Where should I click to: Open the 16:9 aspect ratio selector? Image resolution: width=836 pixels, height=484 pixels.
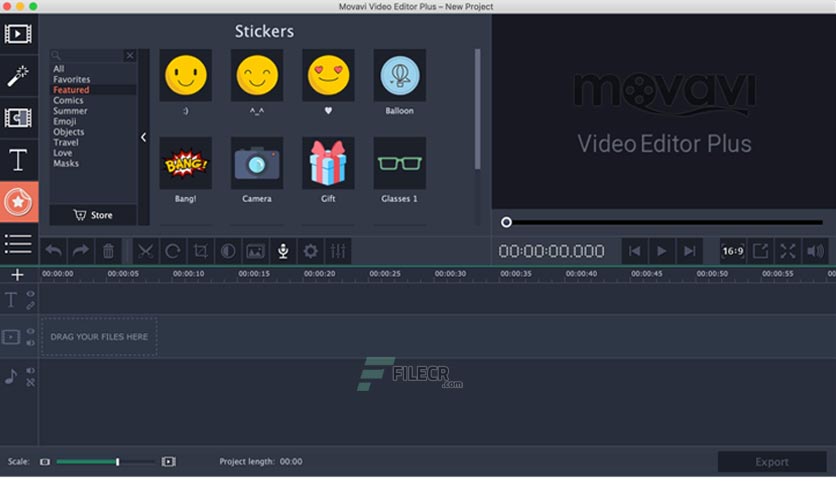click(733, 251)
